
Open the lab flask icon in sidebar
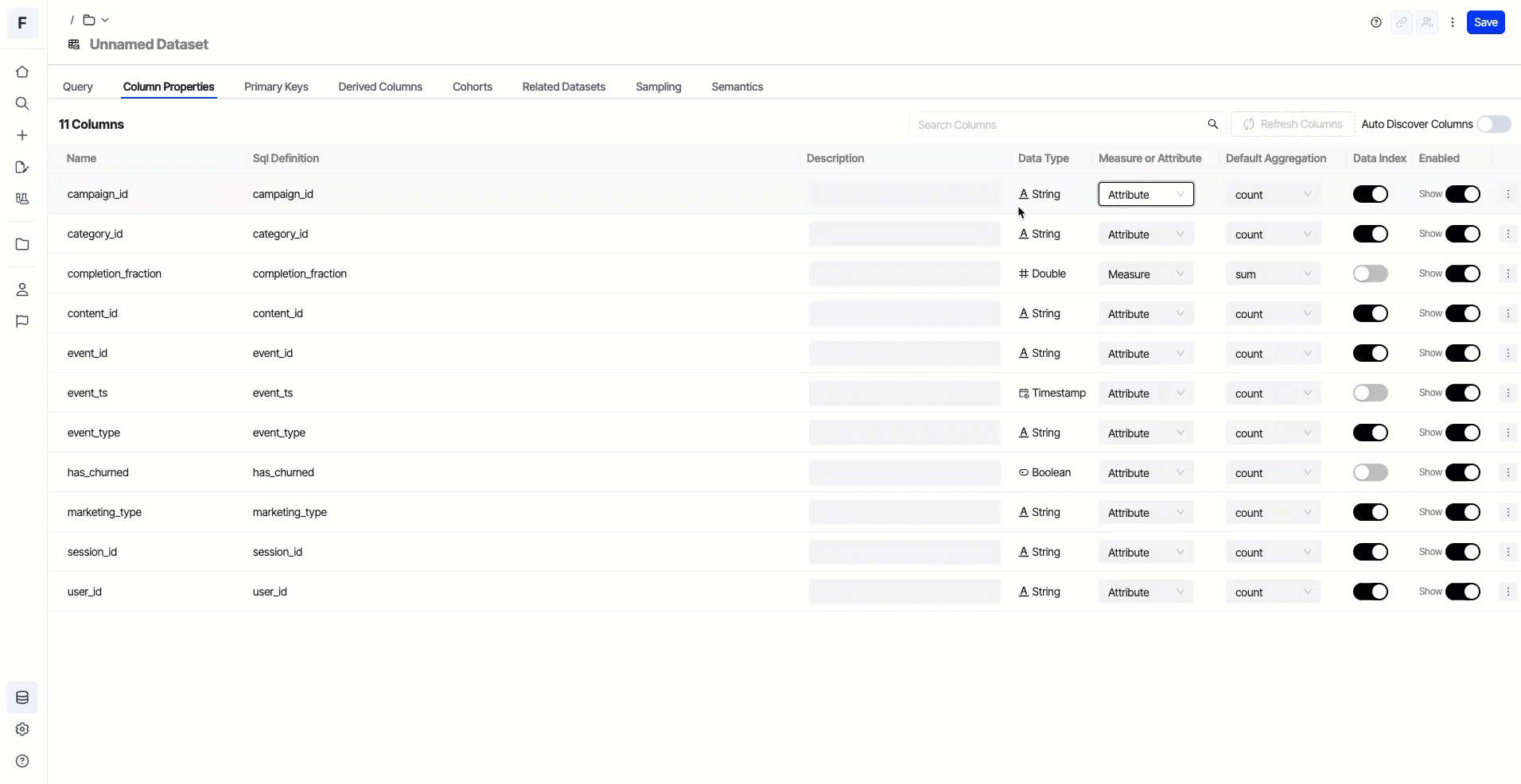pyautogui.click(x=22, y=199)
